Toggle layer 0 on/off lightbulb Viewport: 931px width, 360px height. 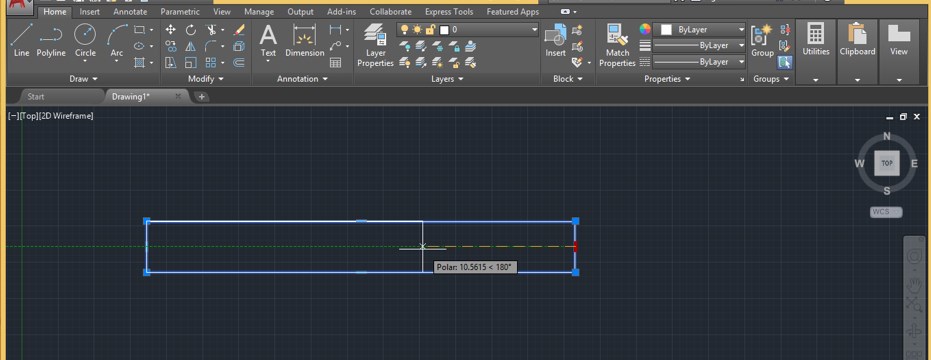pos(405,29)
